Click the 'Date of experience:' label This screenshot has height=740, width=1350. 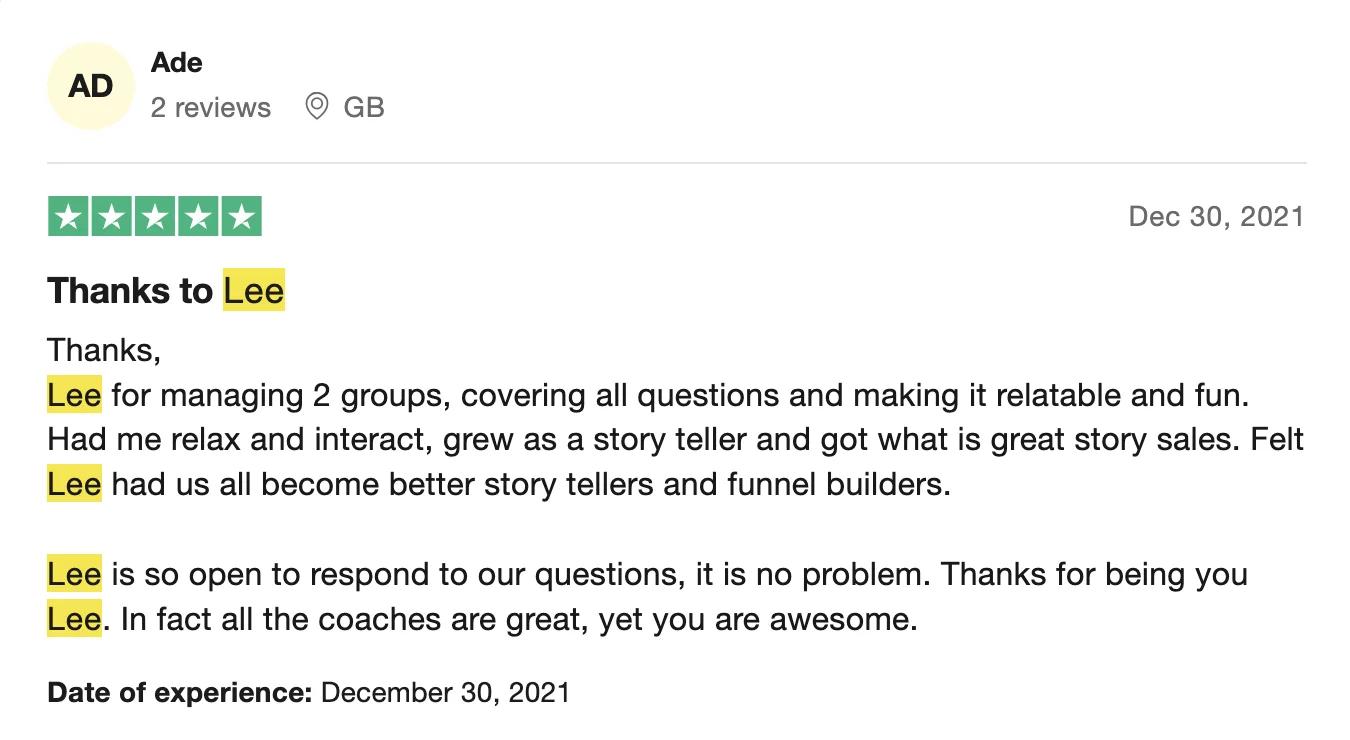coord(180,692)
